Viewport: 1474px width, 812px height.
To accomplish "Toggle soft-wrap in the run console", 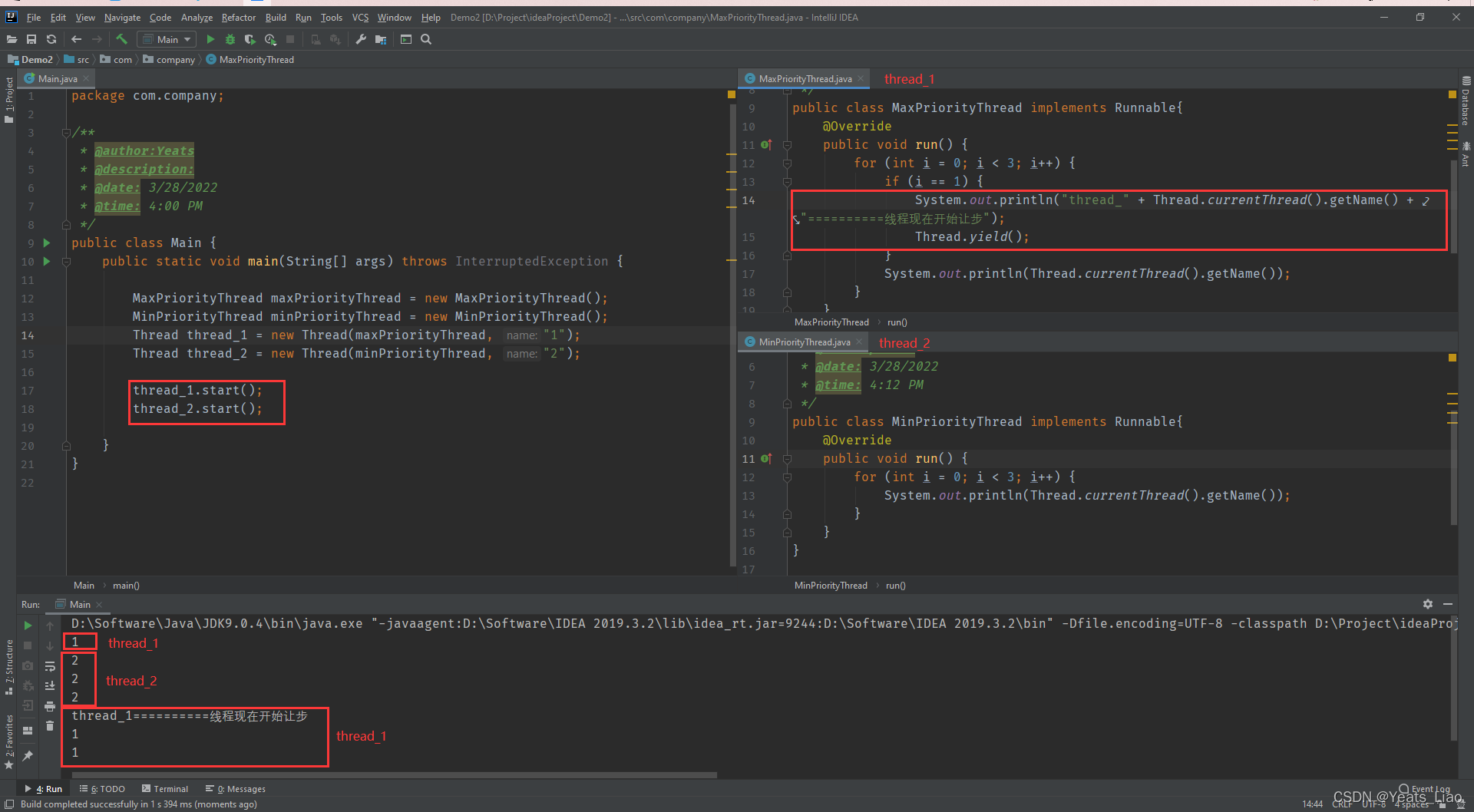I will 50,666.
